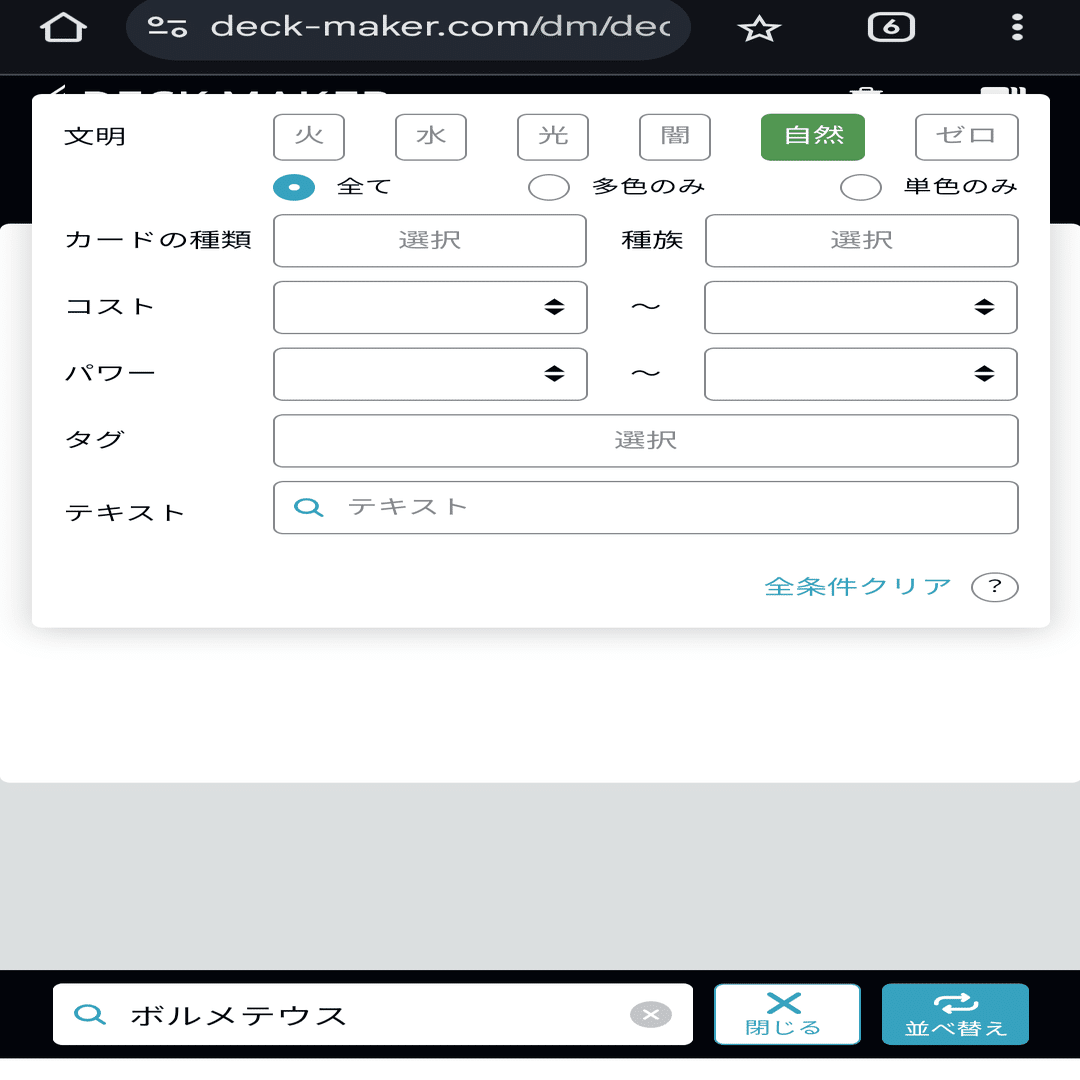
Task: Click the 閉じる button
Action: (787, 1013)
